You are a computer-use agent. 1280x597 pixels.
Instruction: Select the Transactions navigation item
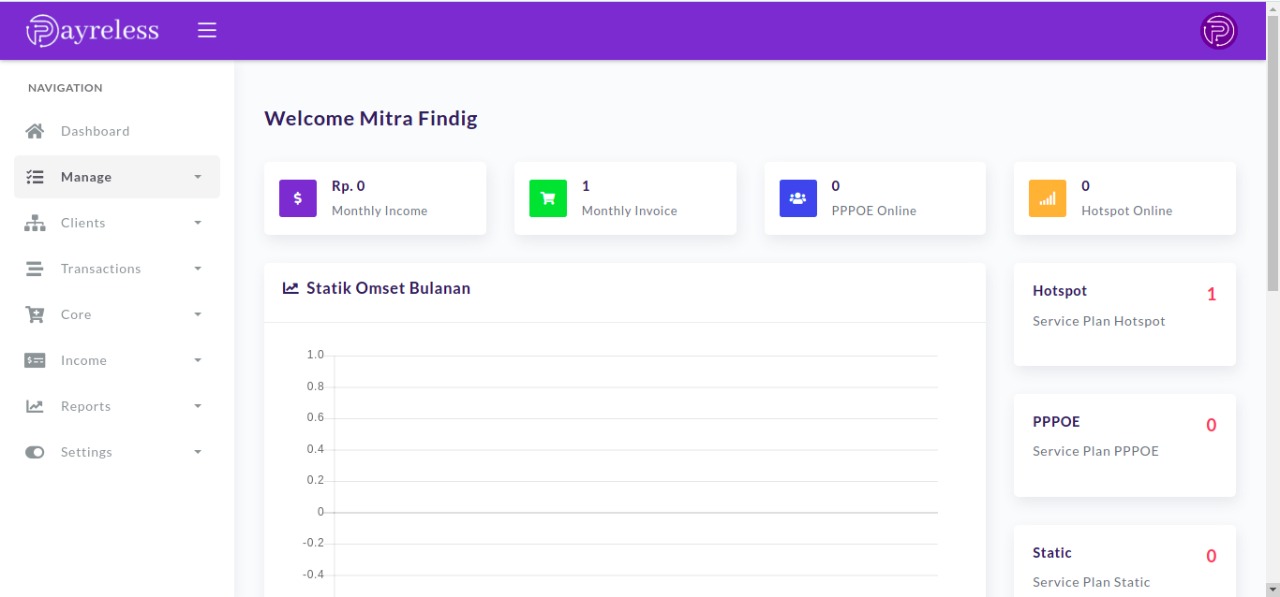click(x=117, y=269)
